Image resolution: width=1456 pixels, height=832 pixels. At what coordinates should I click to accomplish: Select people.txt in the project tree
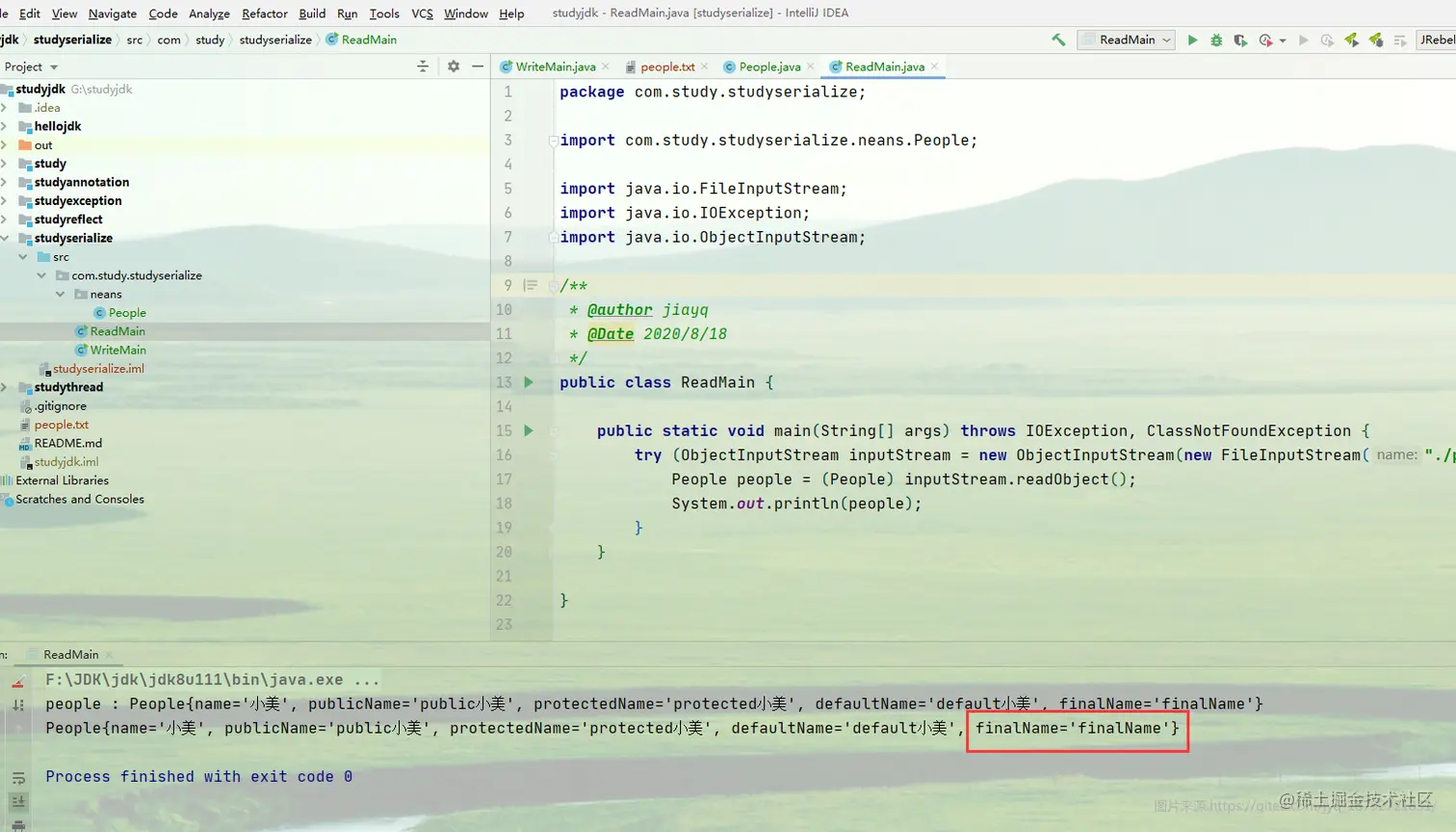[x=61, y=425]
